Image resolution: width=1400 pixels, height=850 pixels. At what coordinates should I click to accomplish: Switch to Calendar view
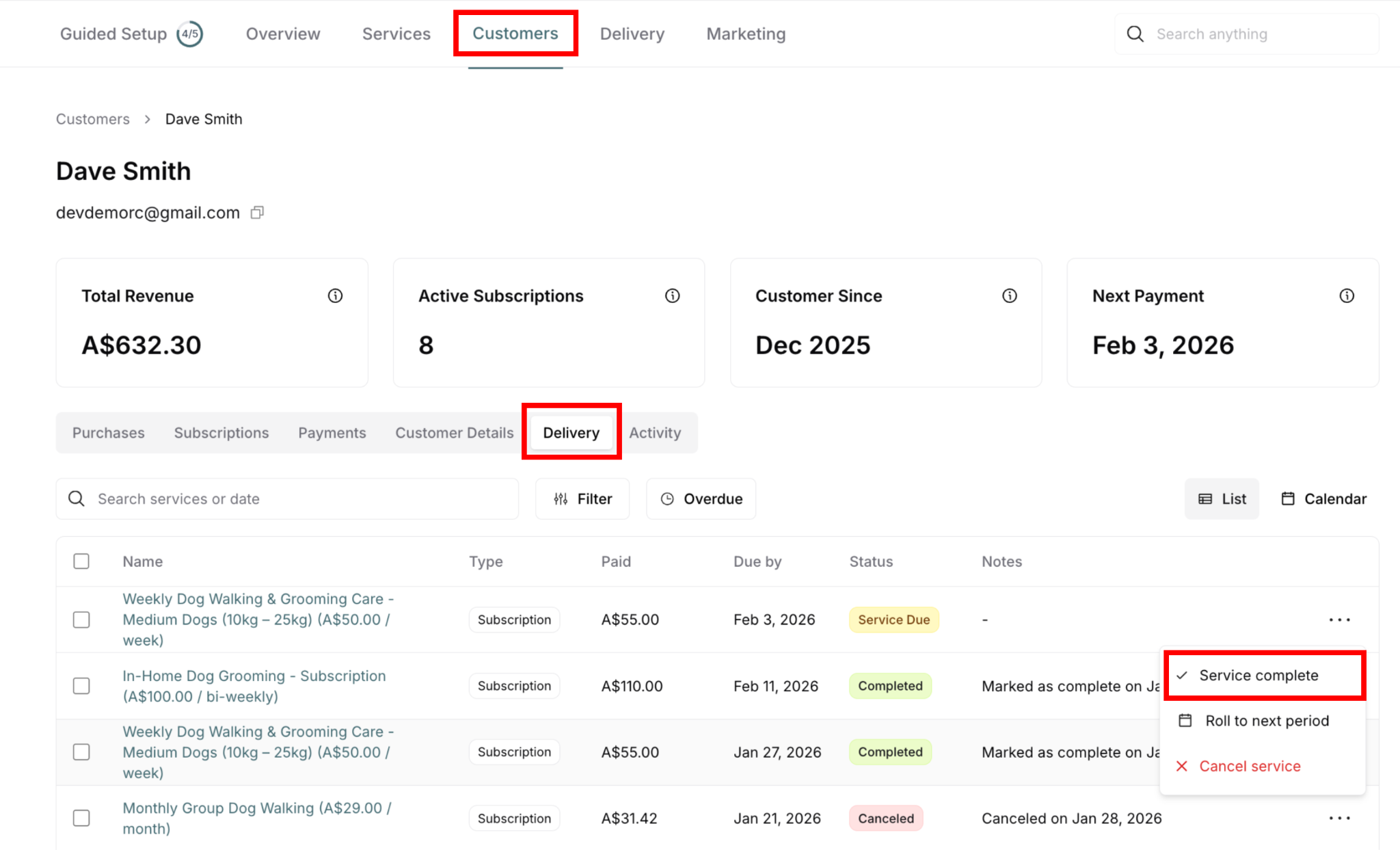[1323, 499]
